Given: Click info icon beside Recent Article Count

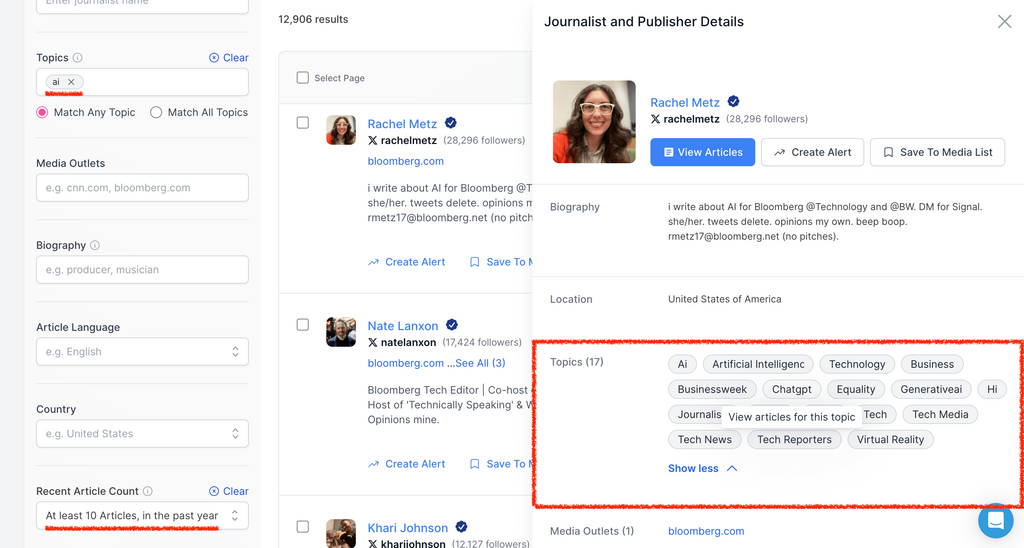Looking at the screenshot, I should [x=148, y=491].
